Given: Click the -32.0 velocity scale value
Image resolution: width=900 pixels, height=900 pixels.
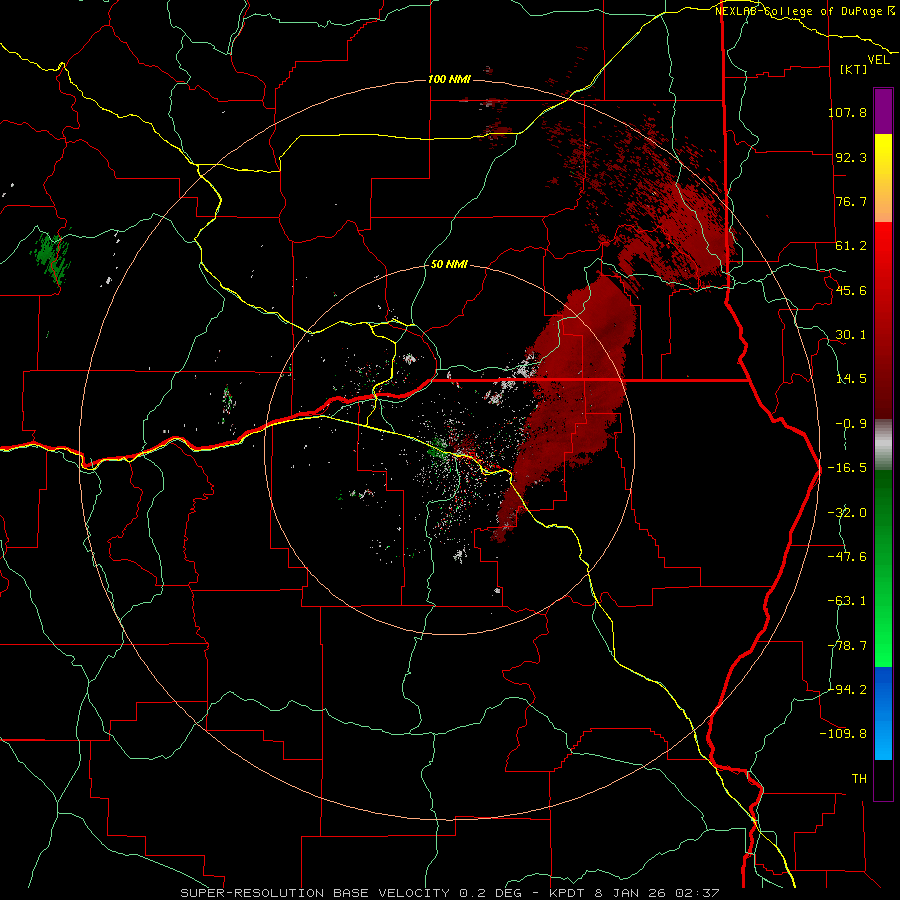Looking at the screenshot, I should pyautogui.click(x=847, y=513).
